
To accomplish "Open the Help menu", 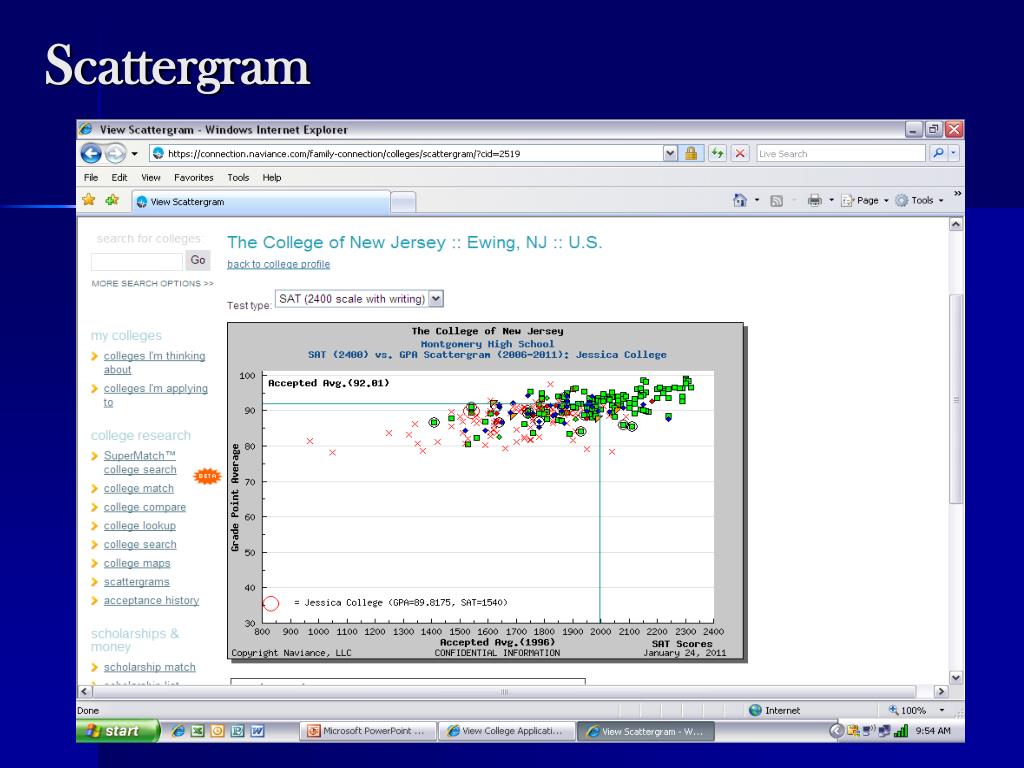I will 272,178.
